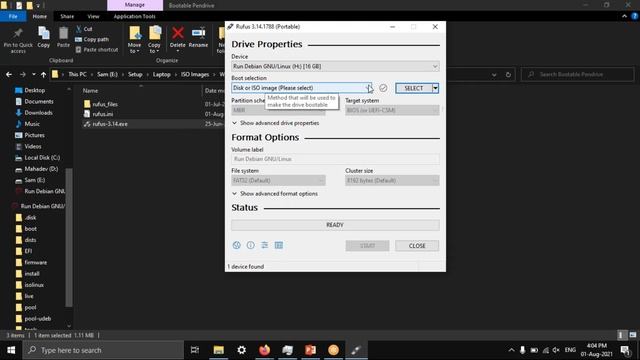Switch to View ribbon tab
This screenshot has height=360, width=640.
pyautogui.click(x=93, y=16)
